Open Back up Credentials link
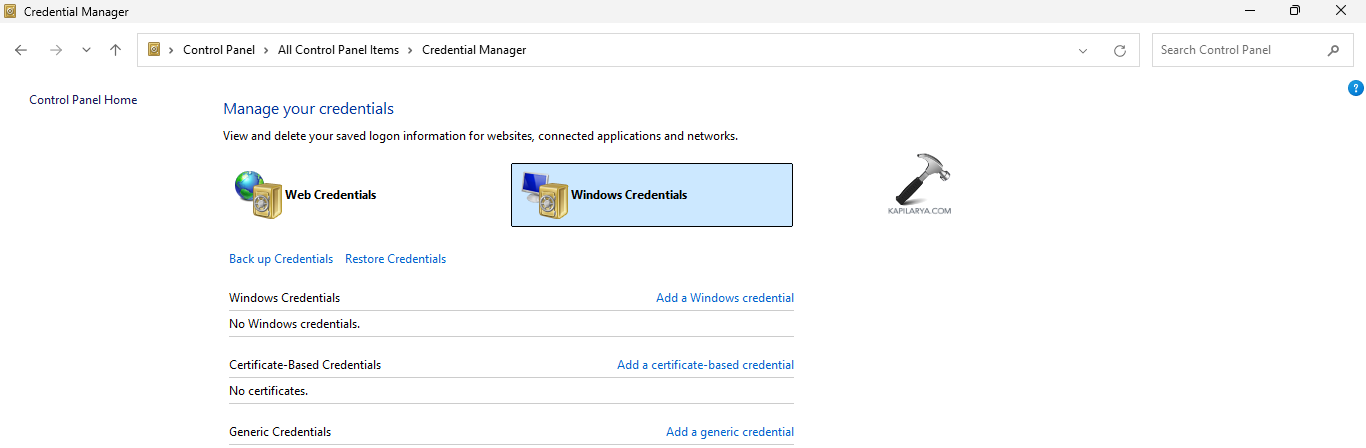This screenshot has width=1366, height=448. click(x=280, y=259)
